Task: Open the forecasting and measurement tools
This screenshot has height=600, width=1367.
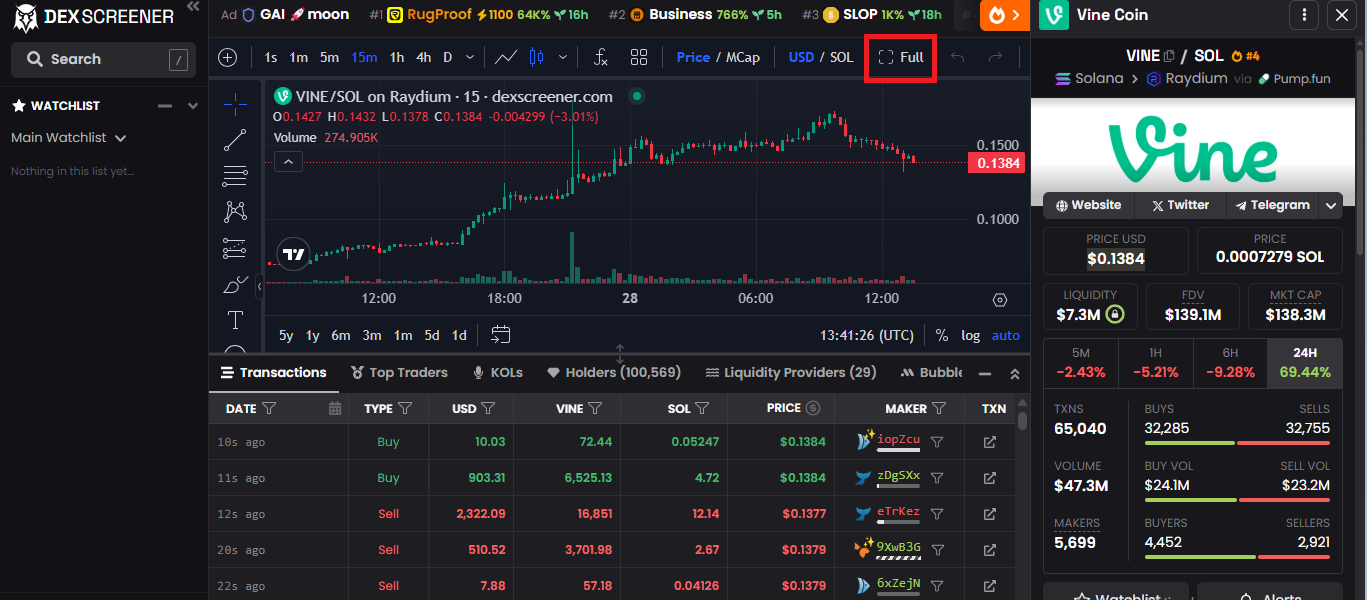Action: click(x=235, y=248)
